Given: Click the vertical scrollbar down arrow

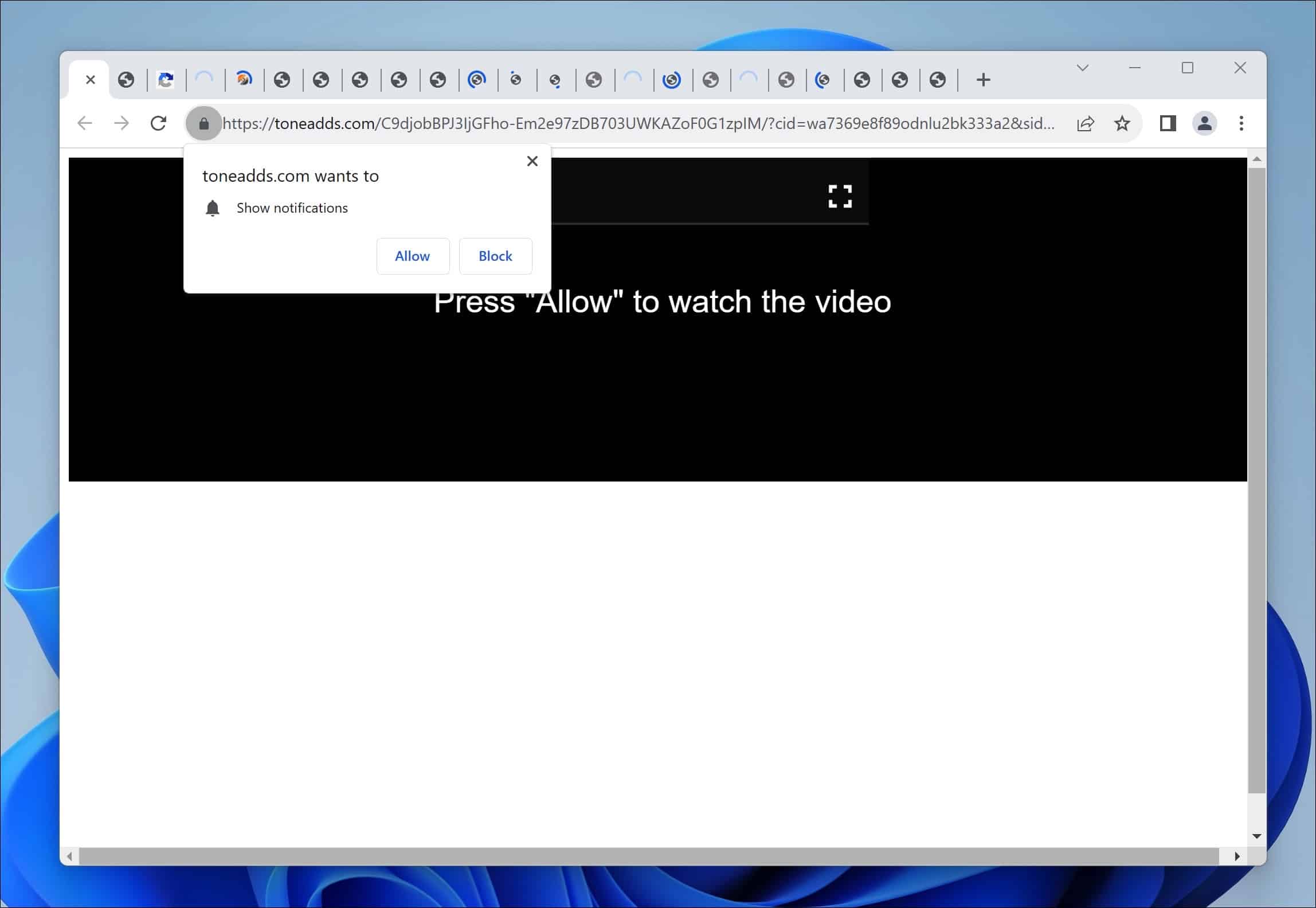Looking at the screenshot, I should [x=1257, y=836].
